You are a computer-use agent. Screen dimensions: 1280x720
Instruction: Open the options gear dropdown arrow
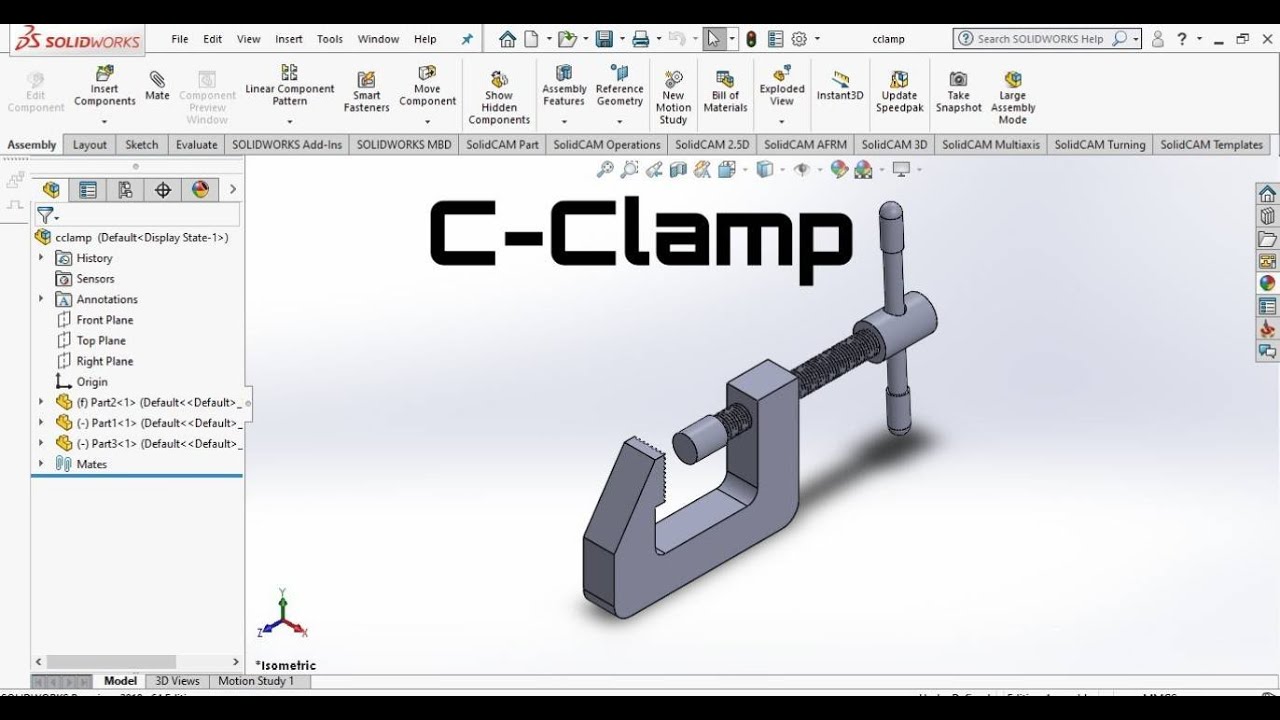click(x=817, y=39)
